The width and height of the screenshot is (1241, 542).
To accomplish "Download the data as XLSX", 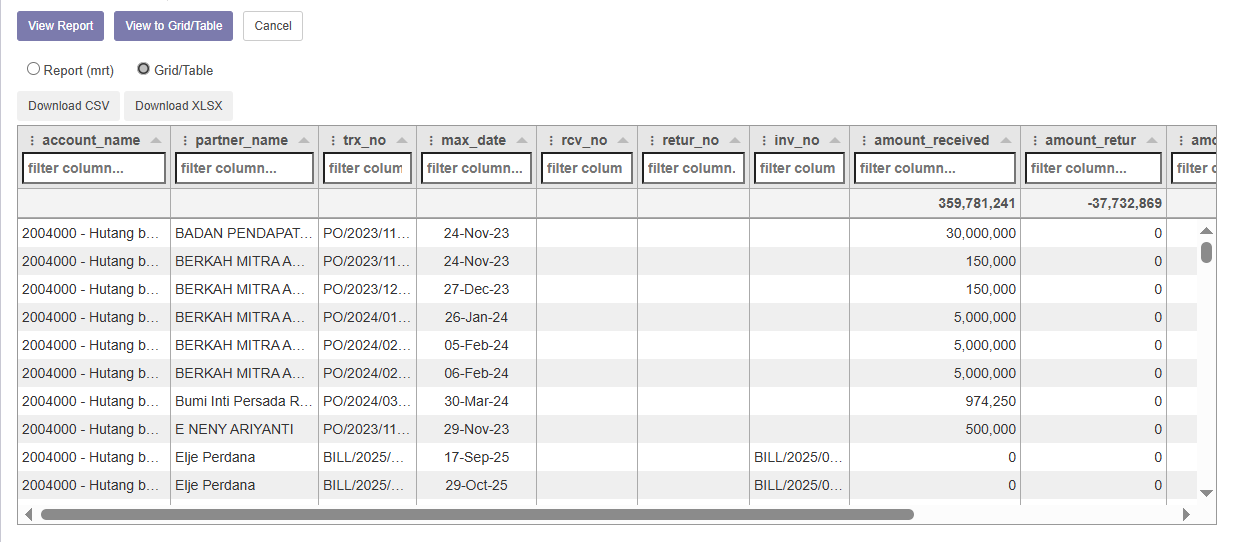I will (178, 106).
